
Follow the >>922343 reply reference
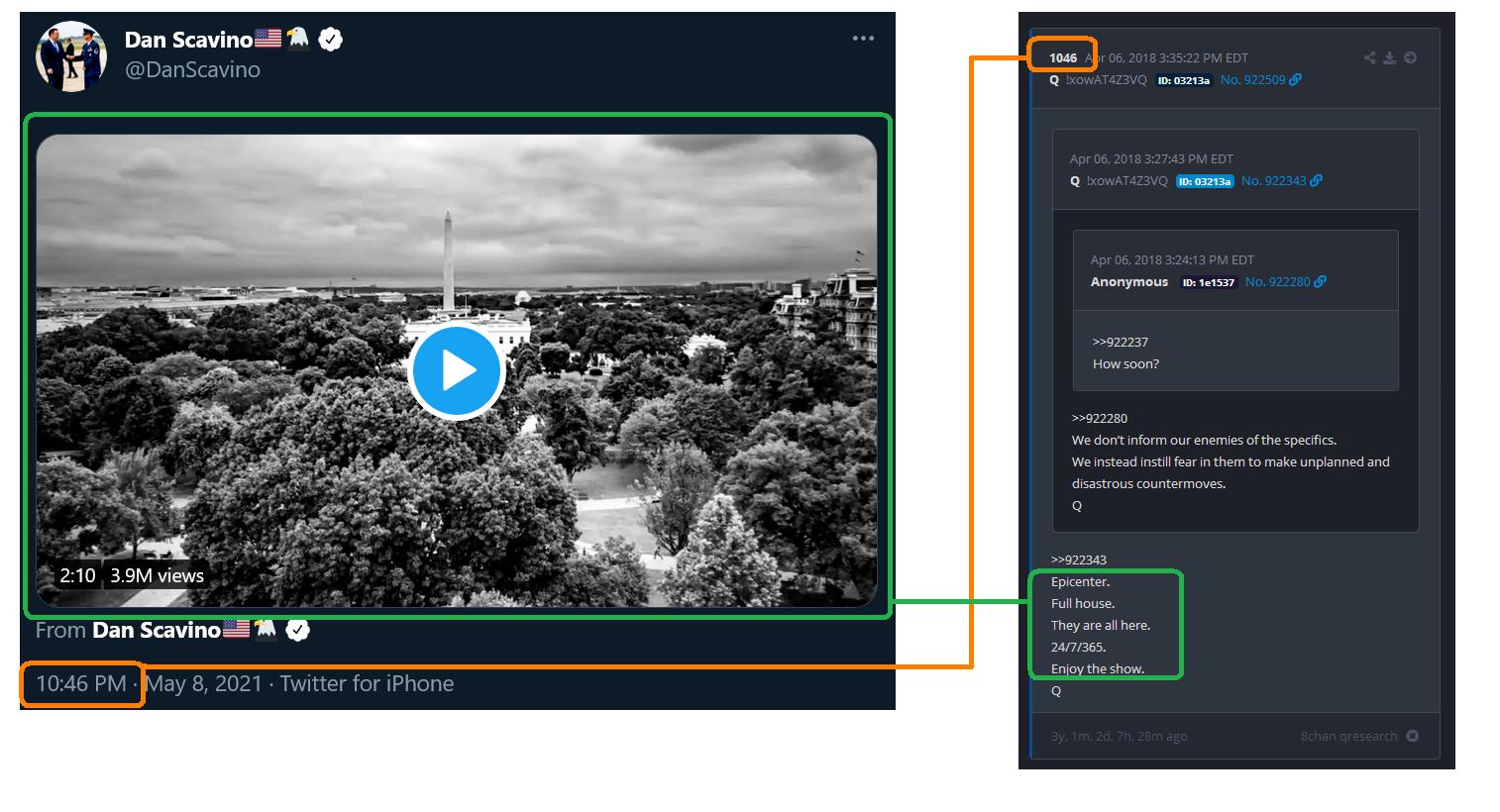(x=1079, y=559)
